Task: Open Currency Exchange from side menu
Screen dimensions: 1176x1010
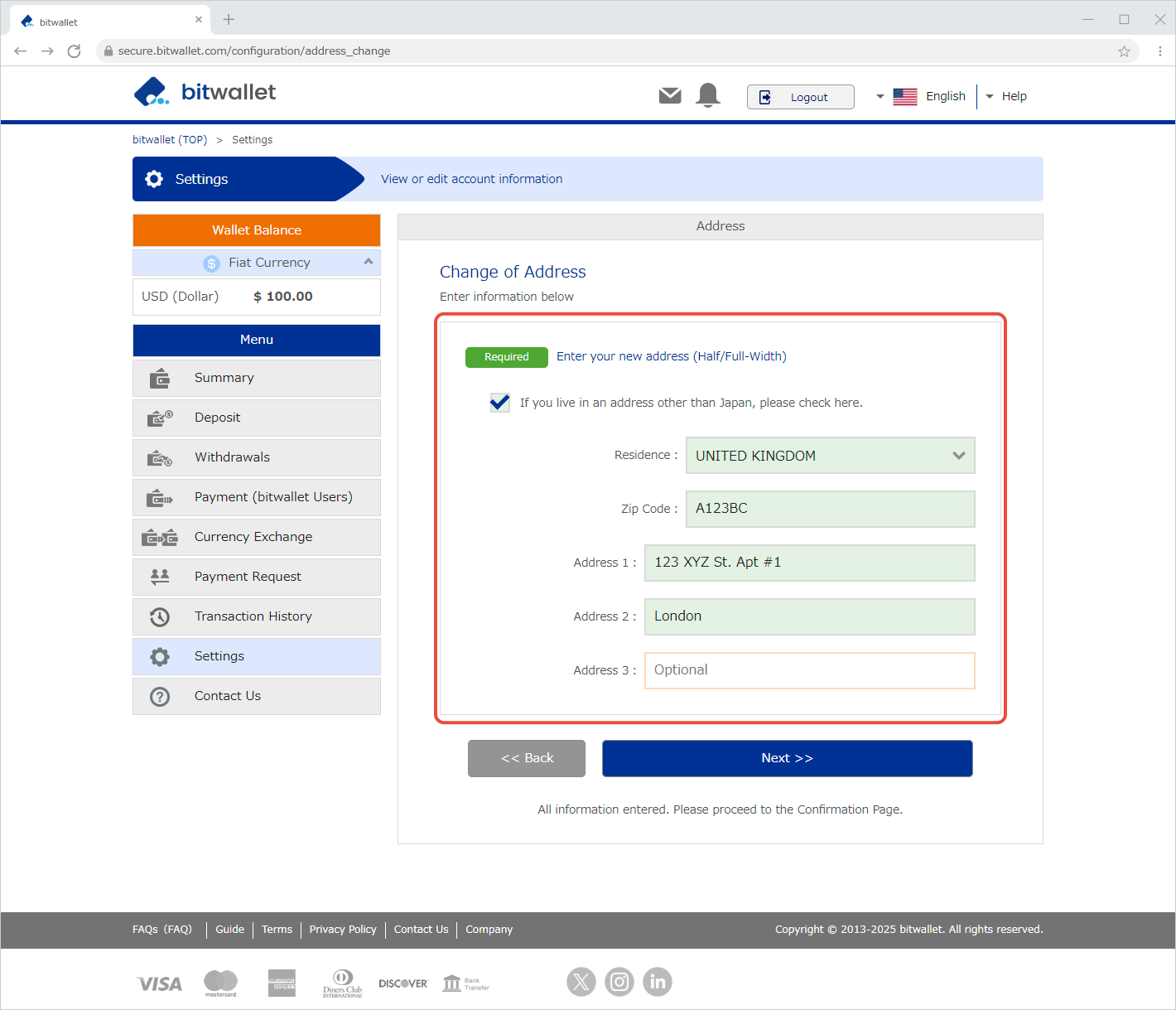Action: pyautogui.click(x=253, y=537)
